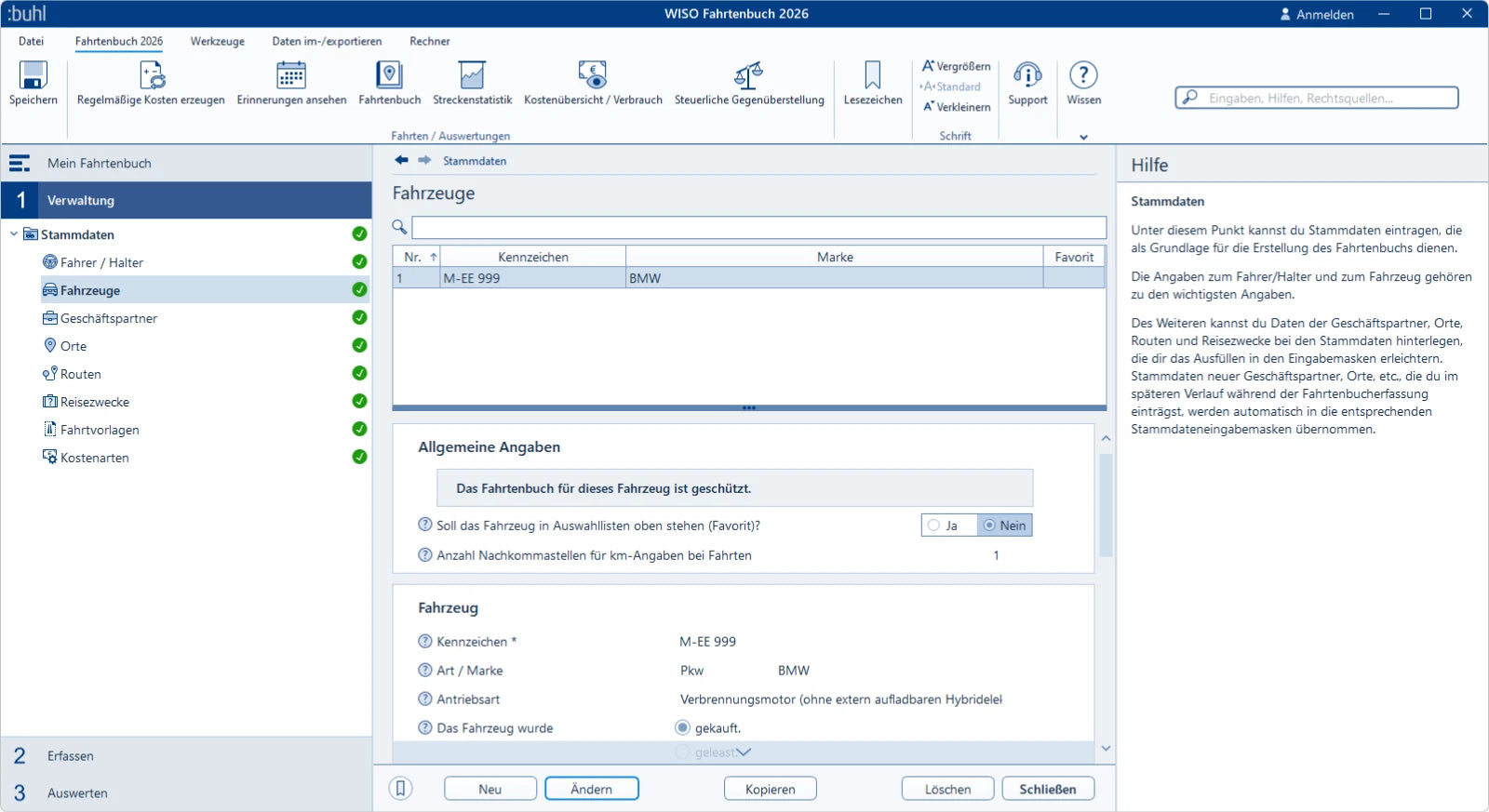Click the Anmelden user icon

tap(1285, 14)
